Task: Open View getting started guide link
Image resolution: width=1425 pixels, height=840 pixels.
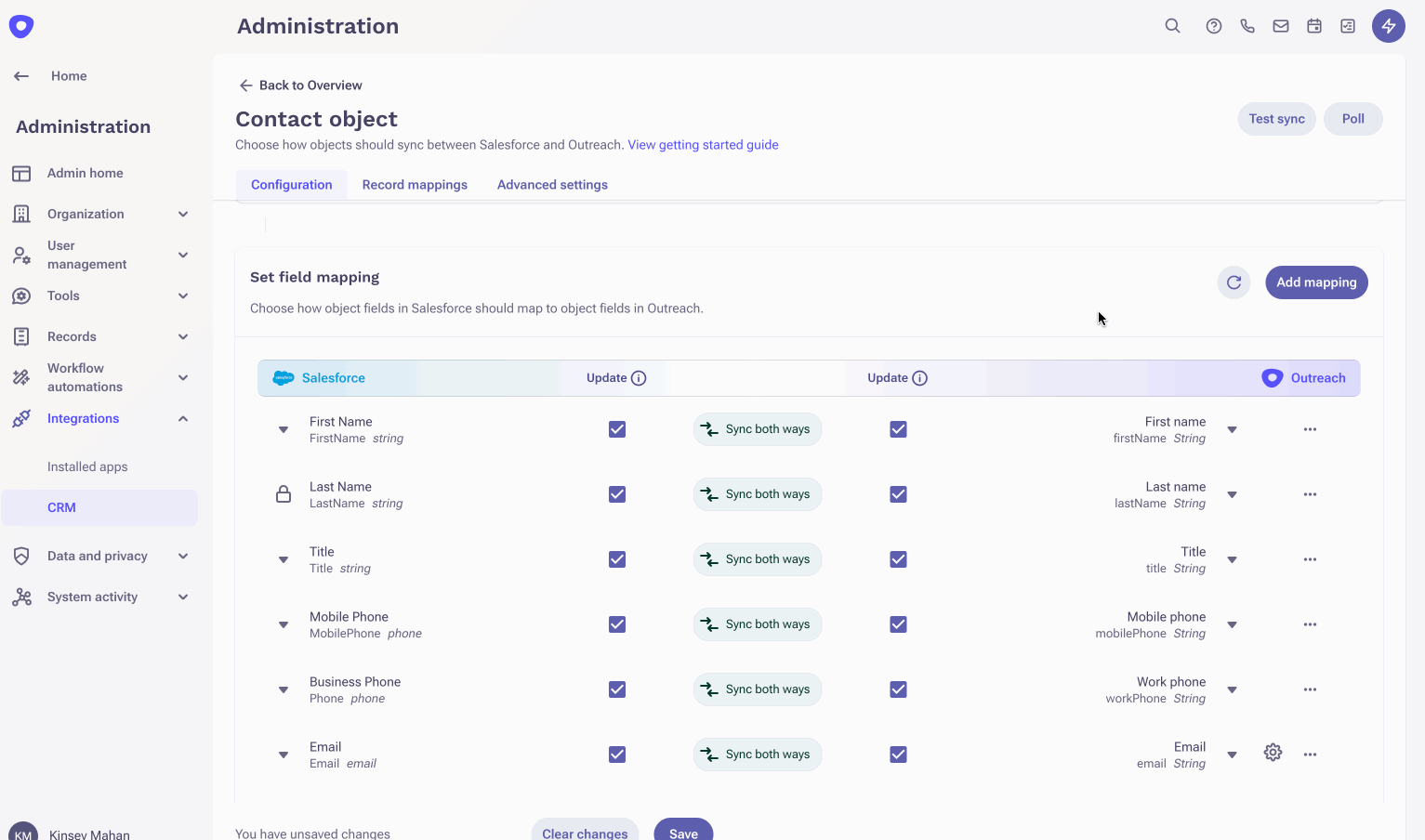Action: tap(703, 145)
